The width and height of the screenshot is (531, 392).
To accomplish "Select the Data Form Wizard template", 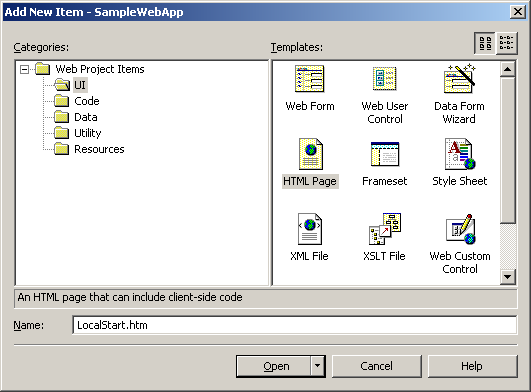I will pos(459,78).
